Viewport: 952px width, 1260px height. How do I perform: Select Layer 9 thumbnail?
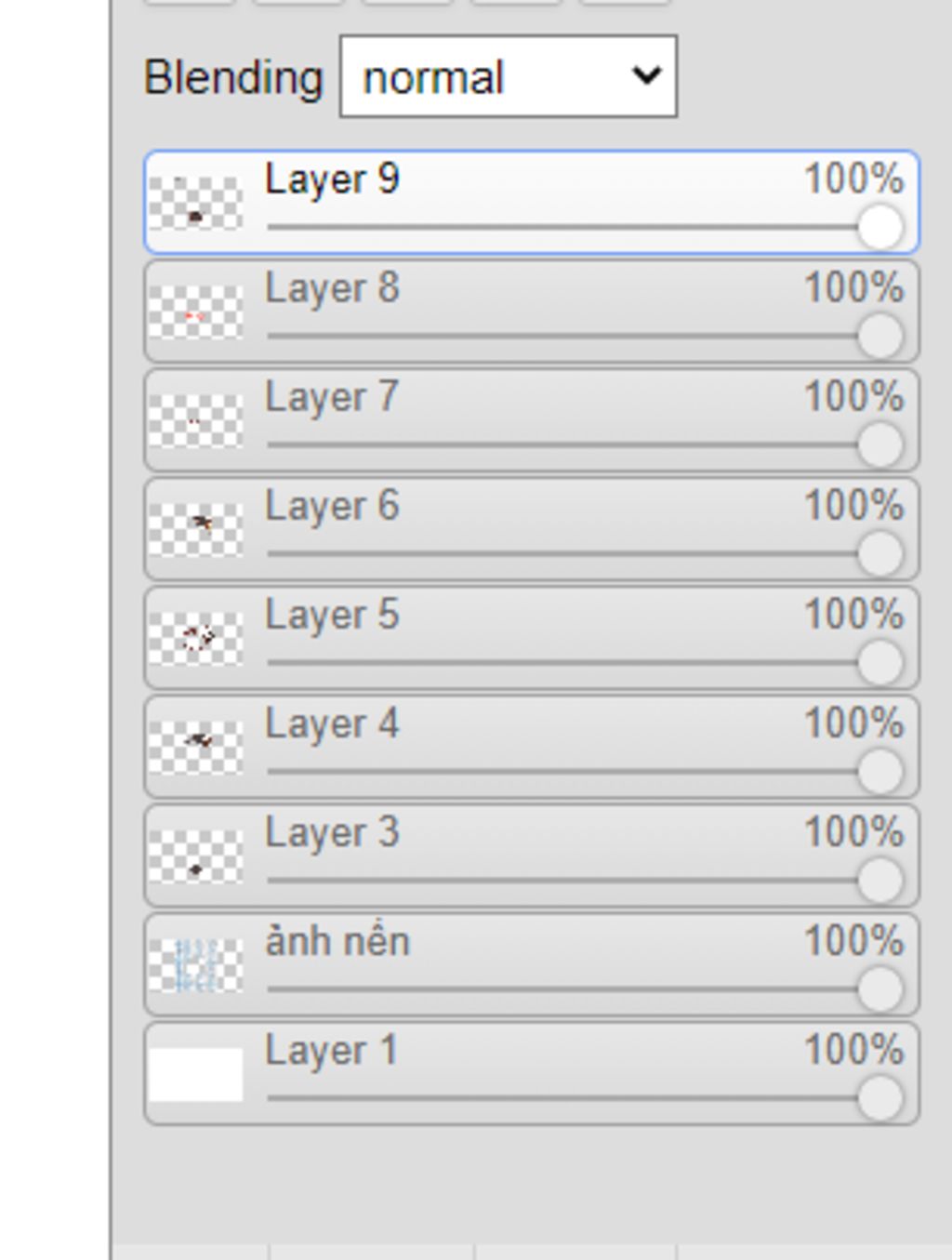[x=195, y=203]
